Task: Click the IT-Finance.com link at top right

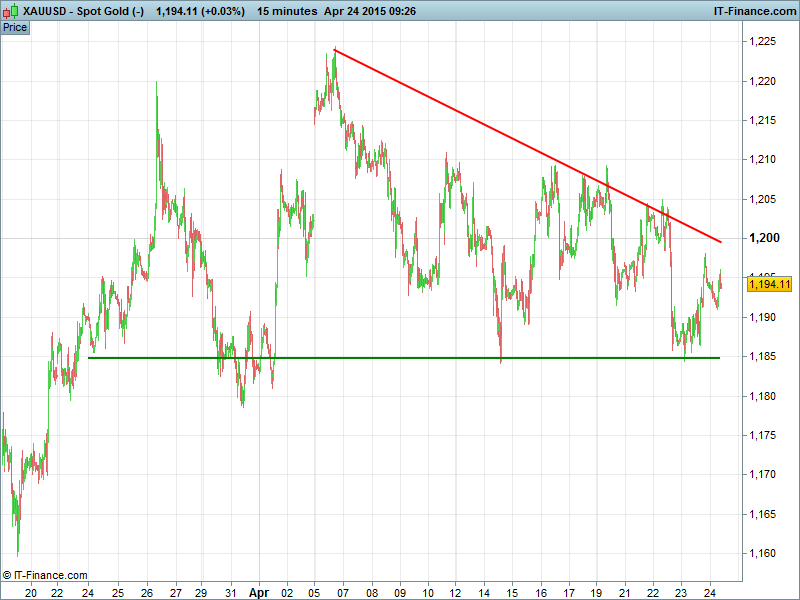Action: click(754, 12)
